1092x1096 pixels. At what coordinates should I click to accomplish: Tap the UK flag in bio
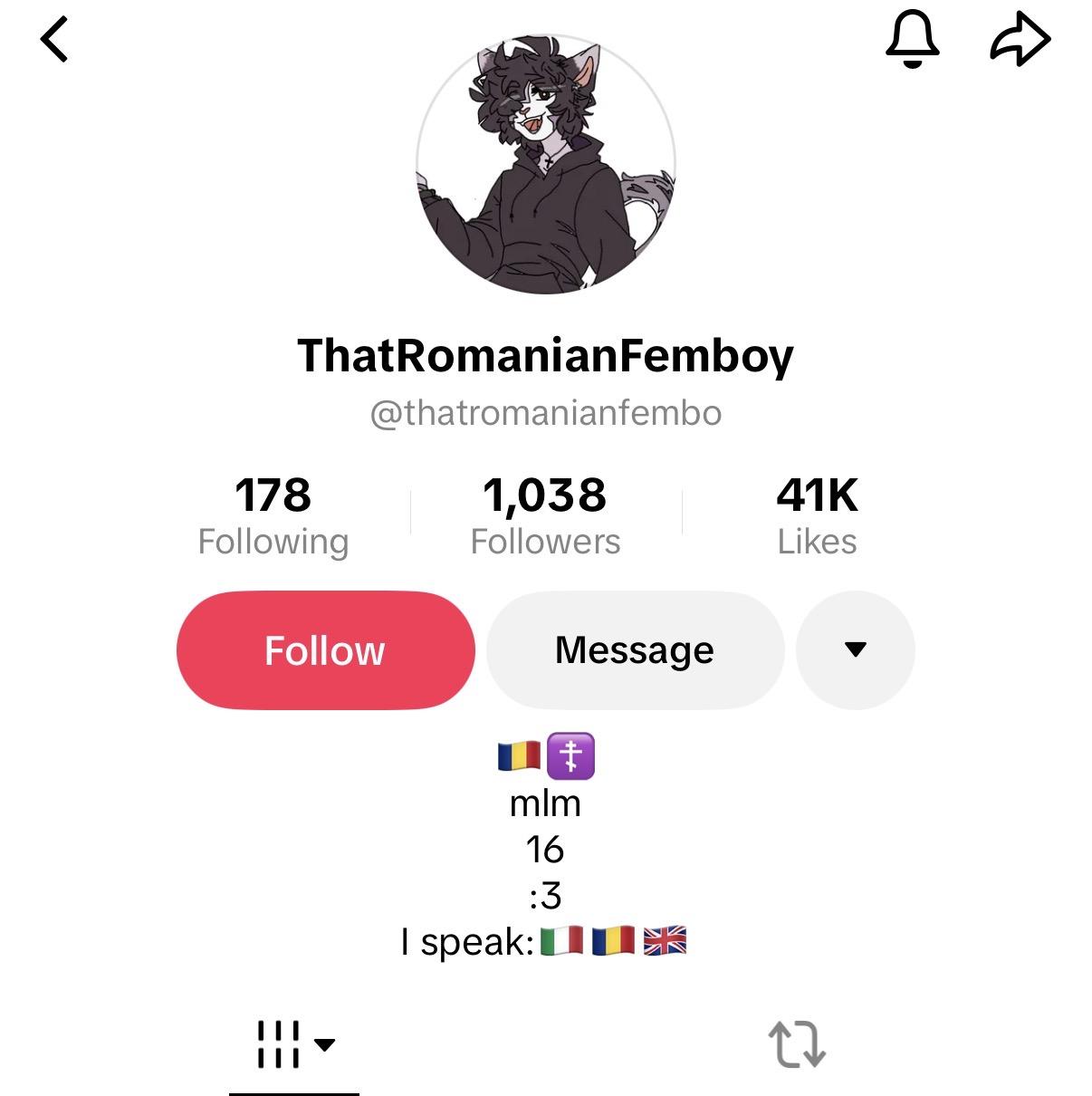(x=665, y=941)
